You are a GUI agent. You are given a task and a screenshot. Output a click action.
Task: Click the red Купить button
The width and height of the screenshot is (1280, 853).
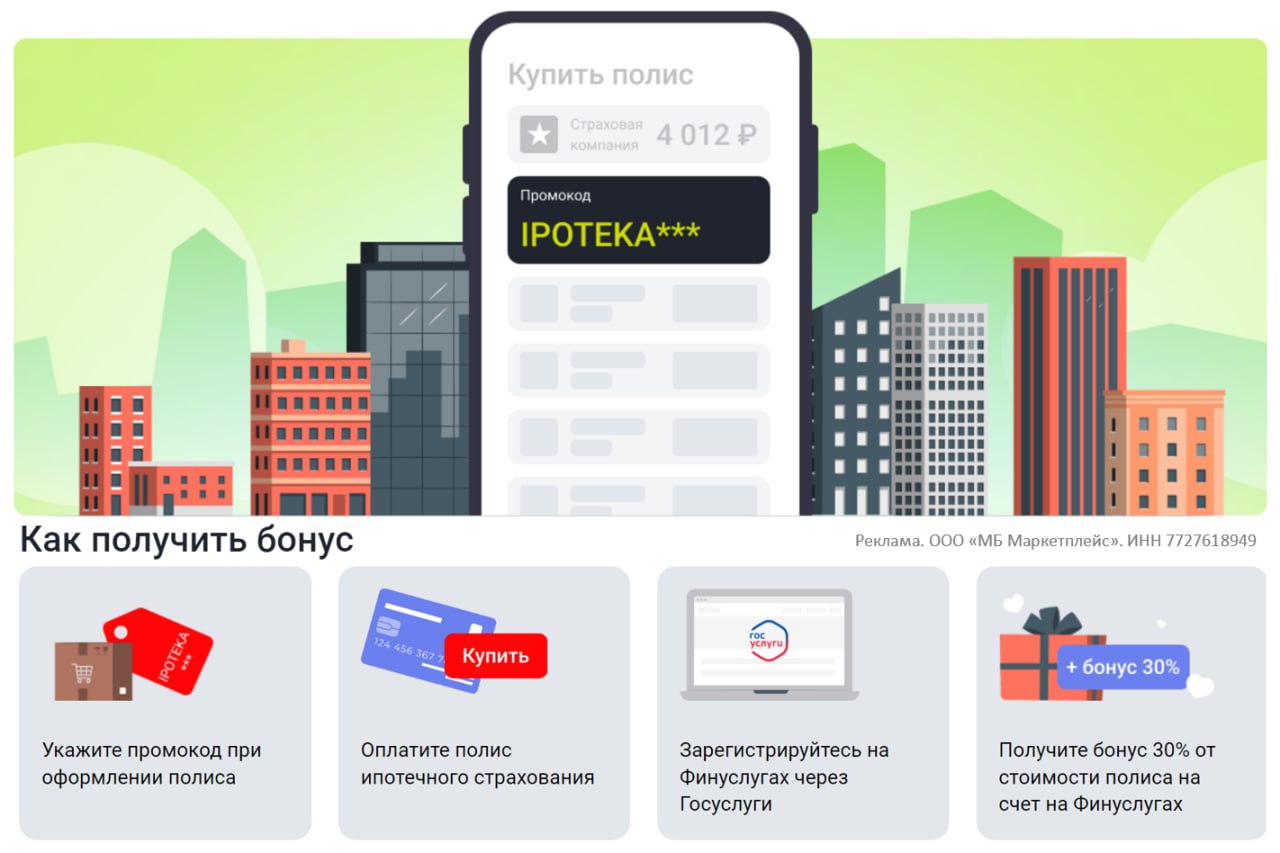(x=496, y=656)
